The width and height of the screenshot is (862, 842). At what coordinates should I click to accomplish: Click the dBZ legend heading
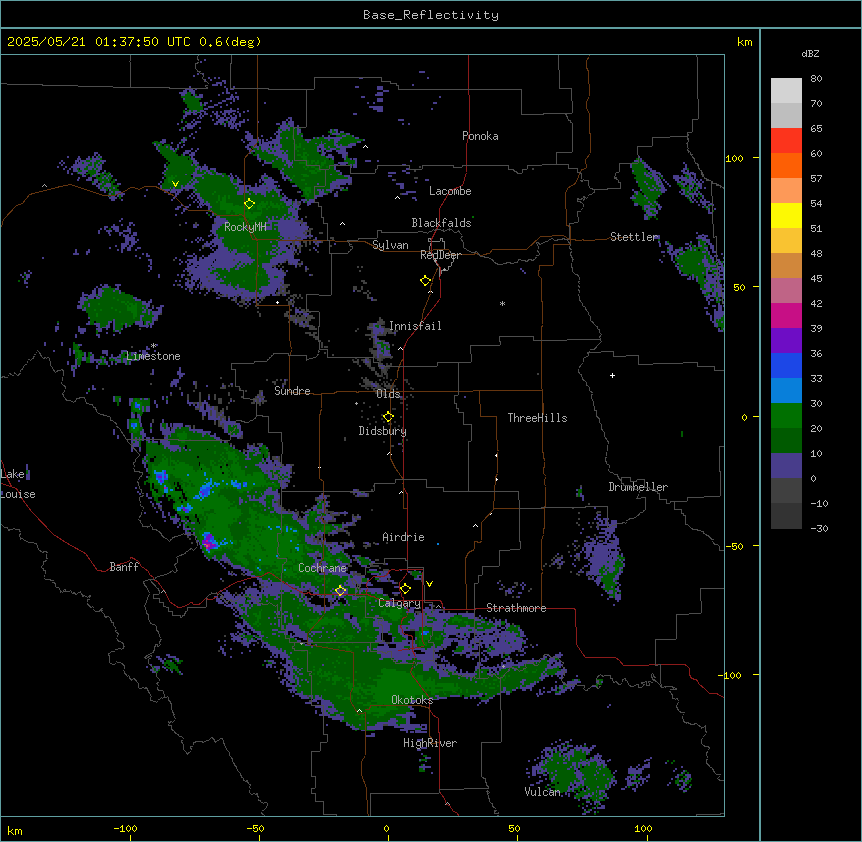coord(810,53)
